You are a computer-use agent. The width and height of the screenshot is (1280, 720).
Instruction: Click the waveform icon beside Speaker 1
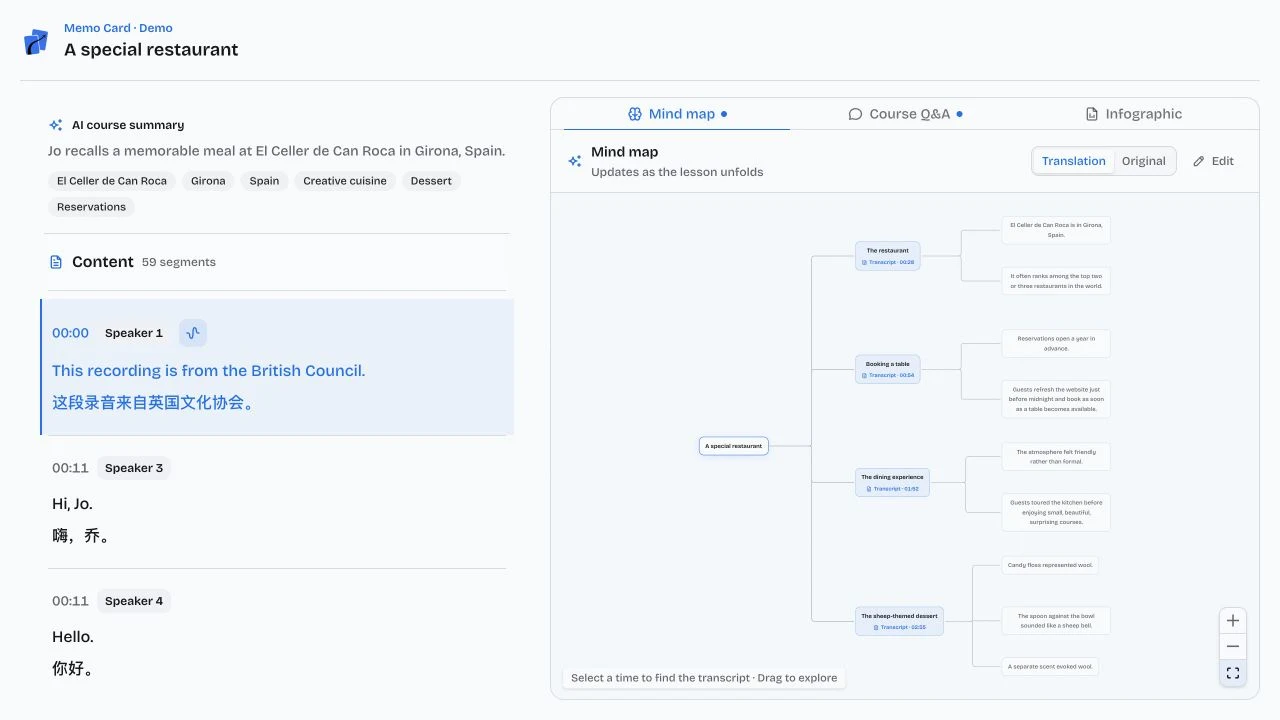point(193,333)
